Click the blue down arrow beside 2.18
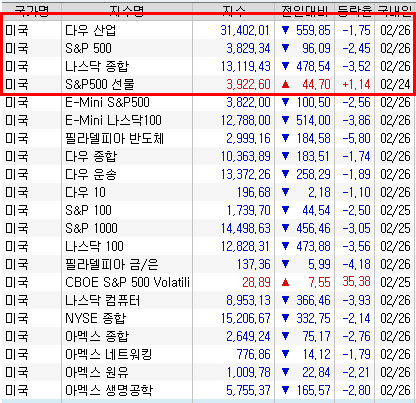416x403 pixels. [x=285, y=192]
